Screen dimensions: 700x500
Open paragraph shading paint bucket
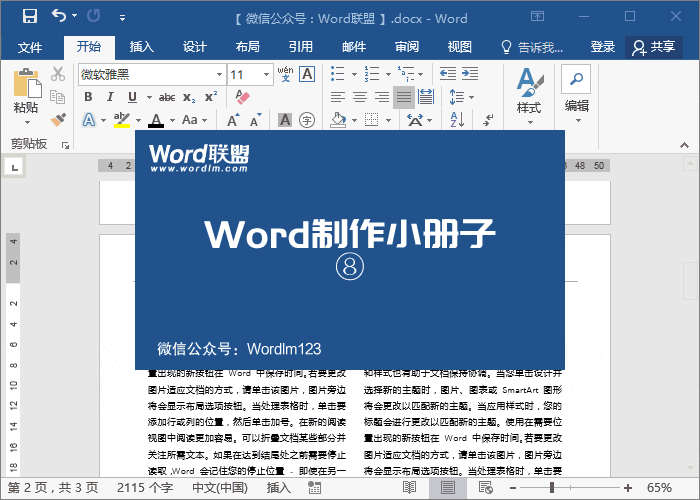tap(338, 120)
